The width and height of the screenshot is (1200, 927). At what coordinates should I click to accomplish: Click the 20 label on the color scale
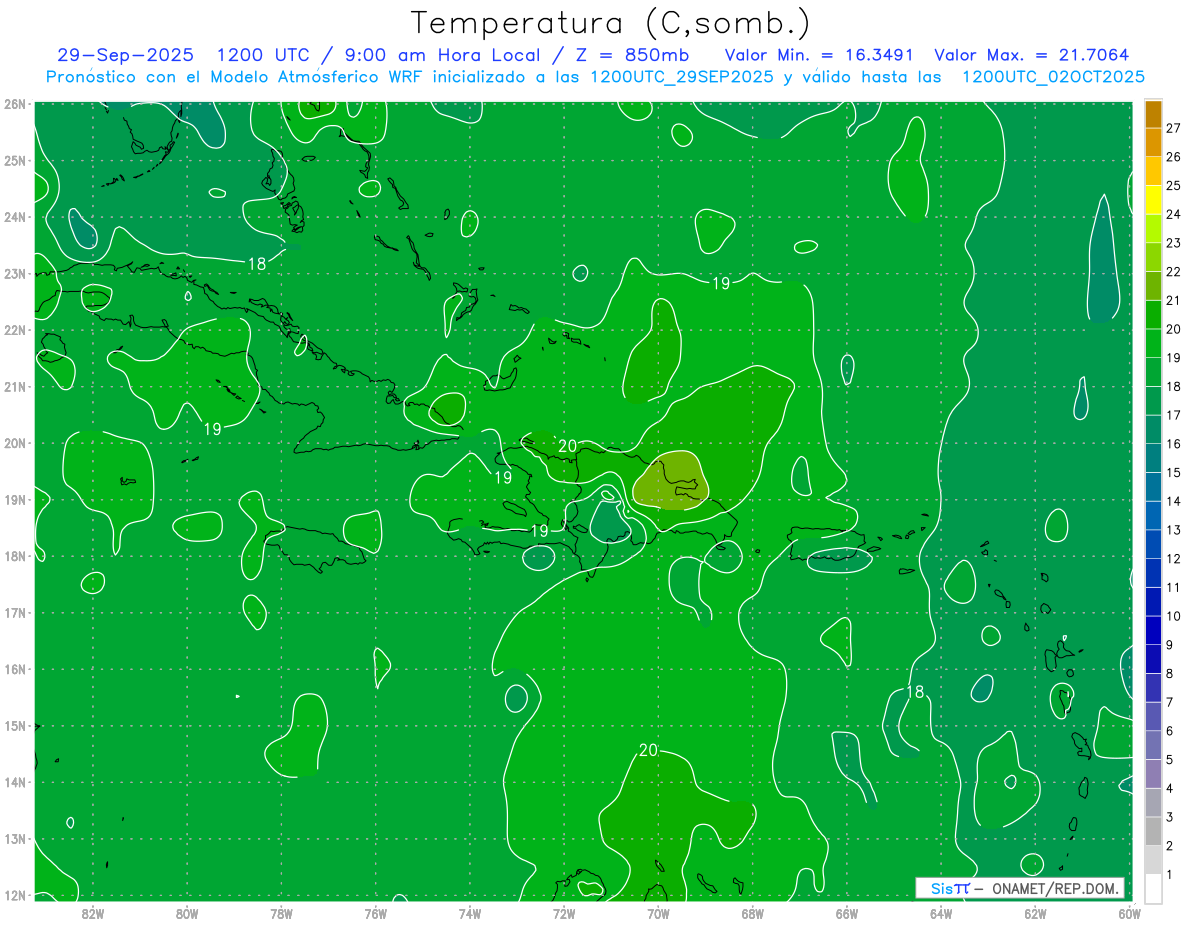coord(1174,329)
